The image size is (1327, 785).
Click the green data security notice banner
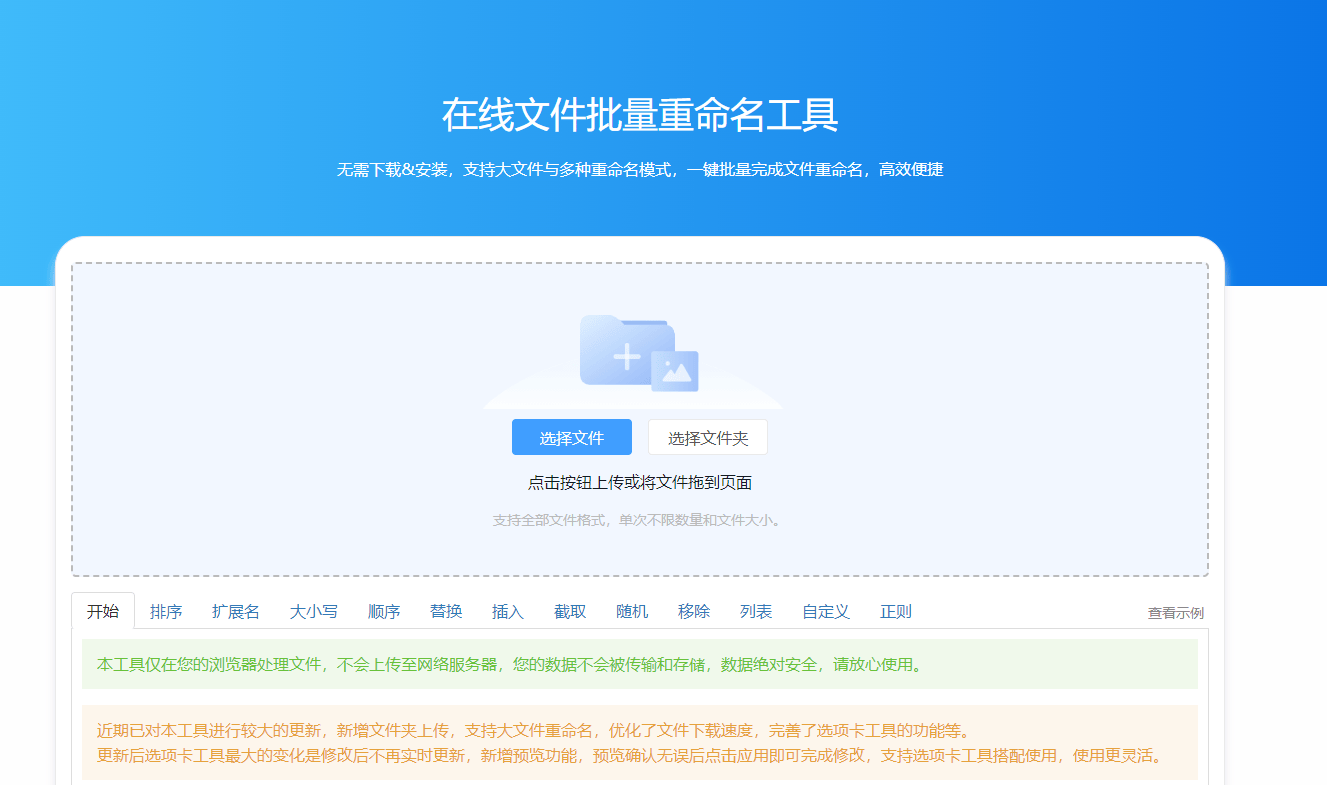[x=640, y=664]
